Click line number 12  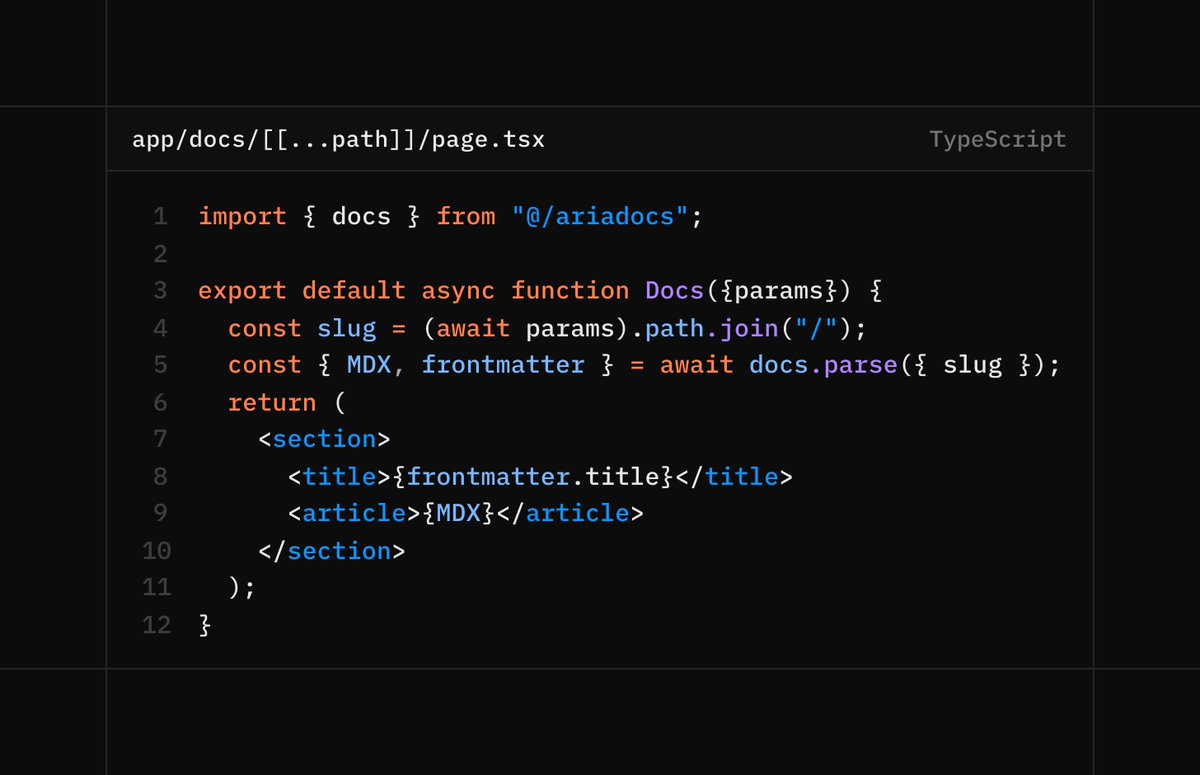click(156, 626)
